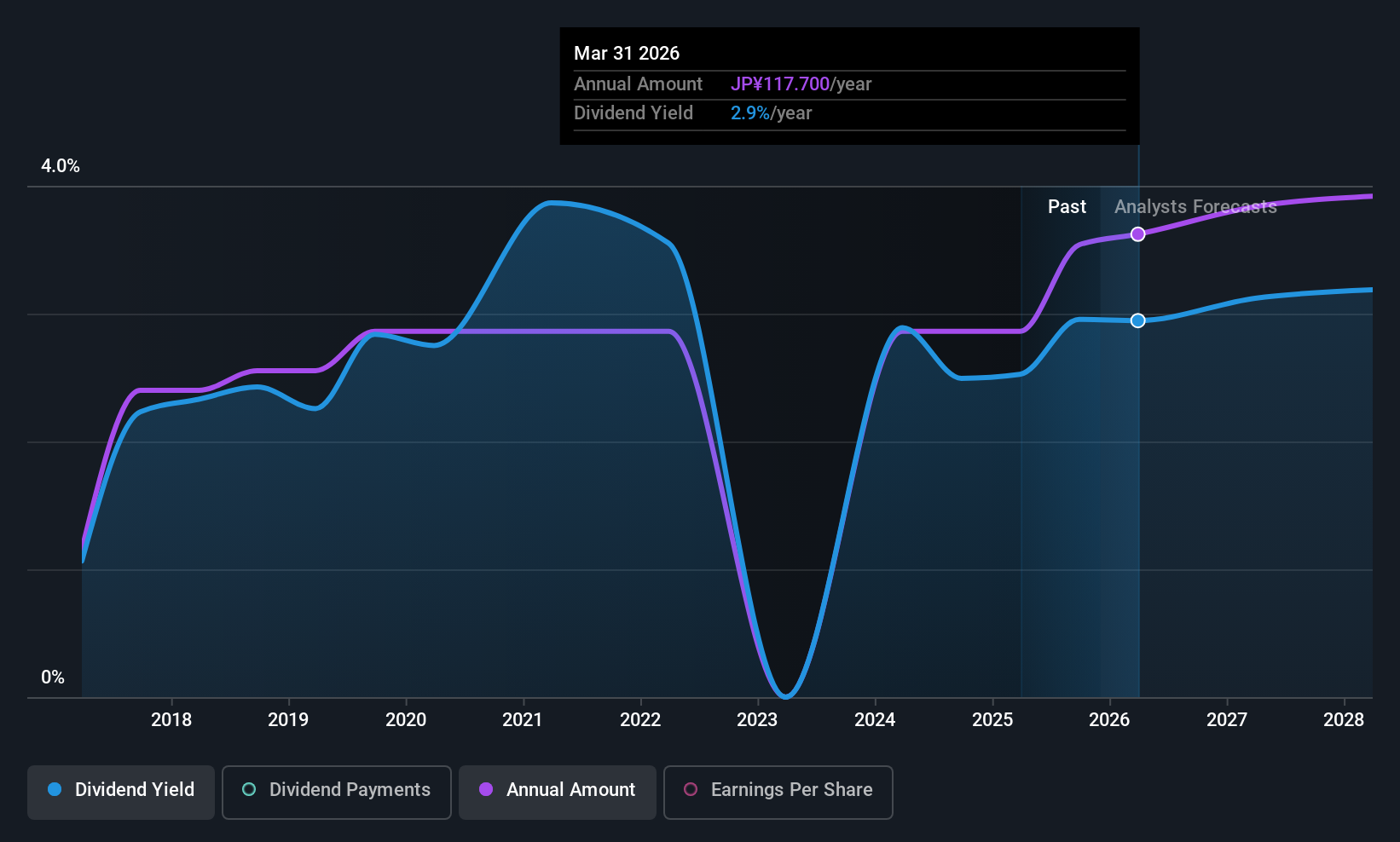The height and width of the screenshot is (842, 1400).
Task: Toggle the Earnings Per Share series
Action: click(x=778, y=793)
